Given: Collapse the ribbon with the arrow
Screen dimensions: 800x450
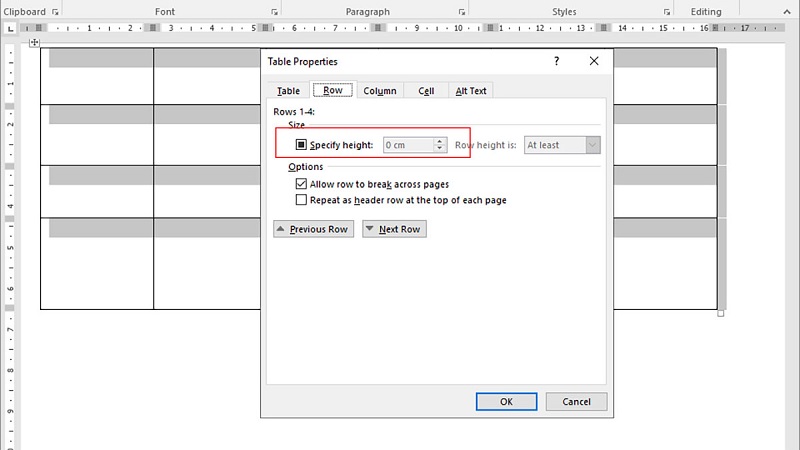Looking at the screenshot, I should (x=787, y=12).
